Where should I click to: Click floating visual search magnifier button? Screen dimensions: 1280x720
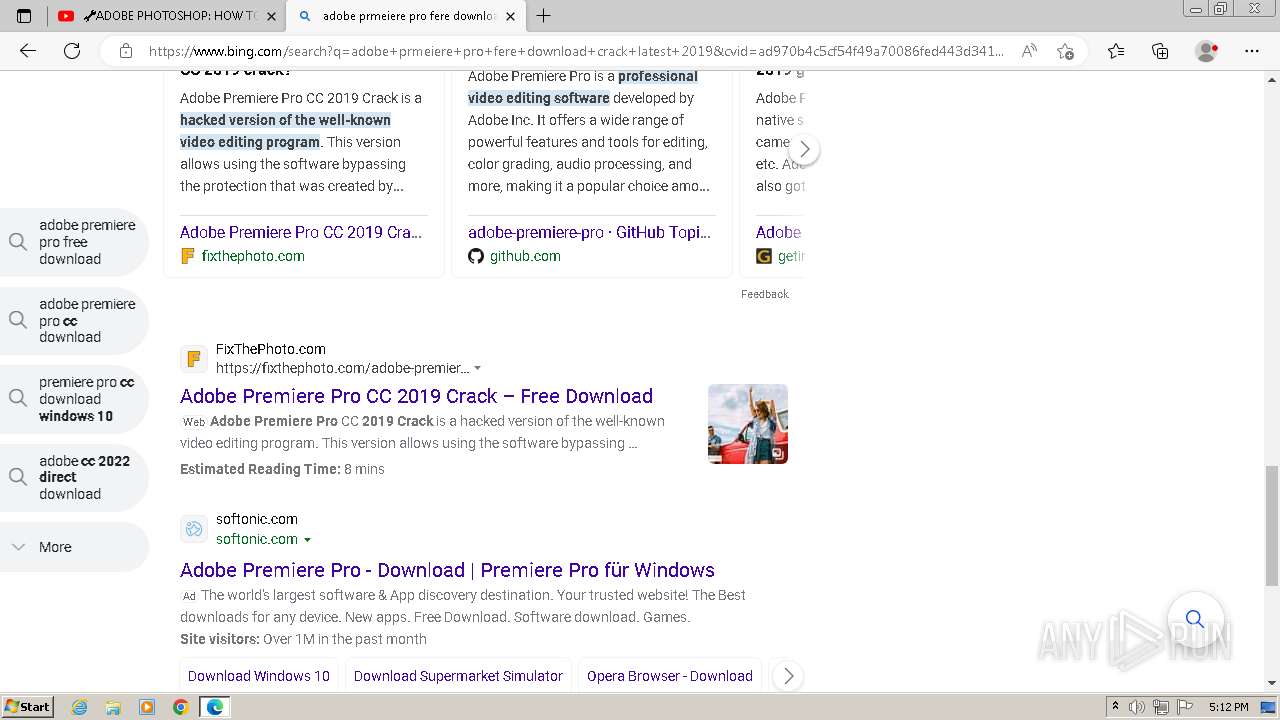[x=1194, y=619]
